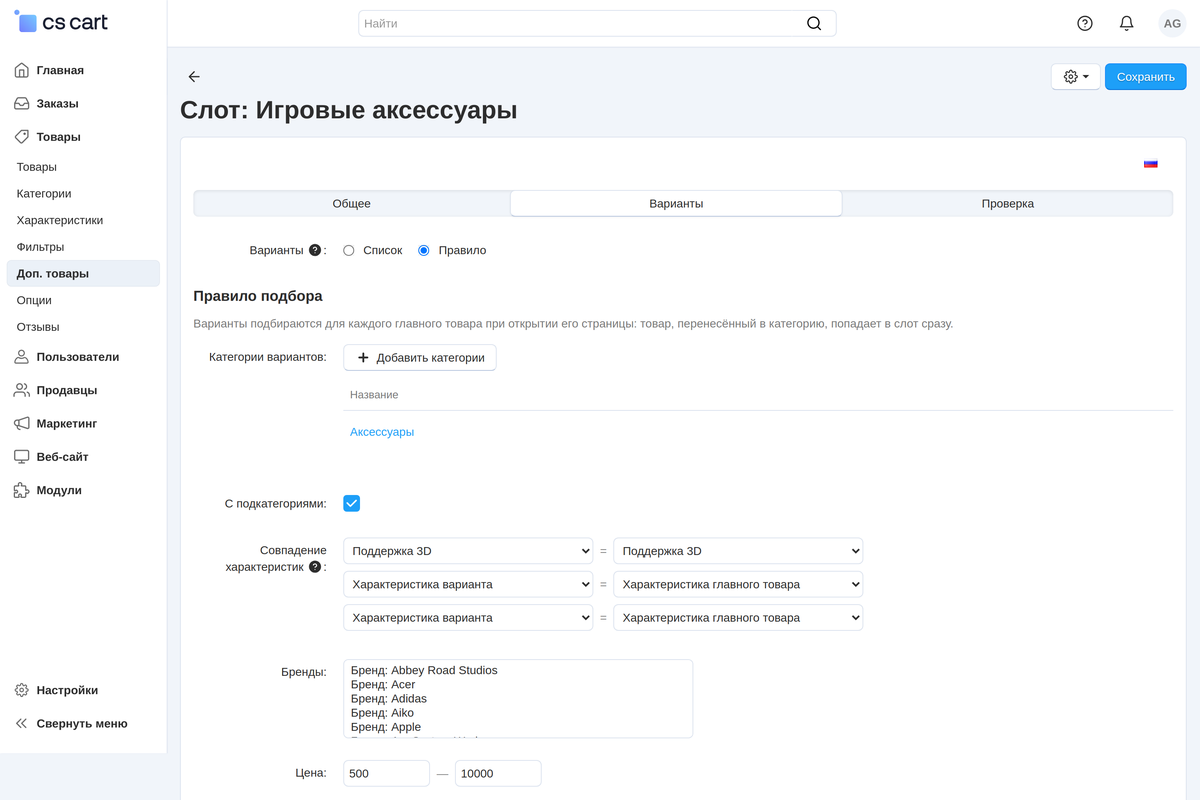Open the notifications bell
Screen dimensions: 1200x800
coord(1127,23)
